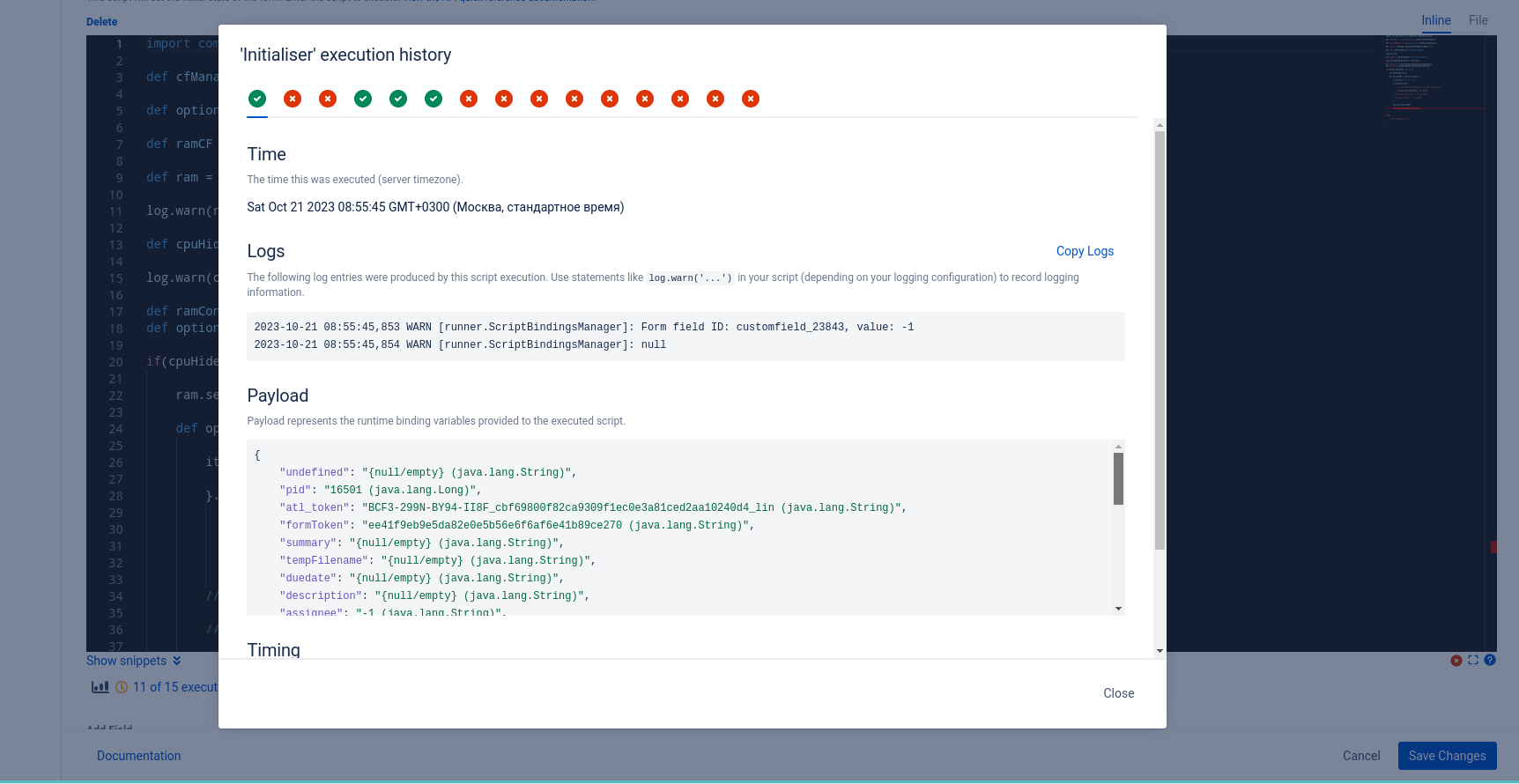Screen dimensions: 1519x784
Task: Click the red error indicator icon
Action: tap(1456, 660)
